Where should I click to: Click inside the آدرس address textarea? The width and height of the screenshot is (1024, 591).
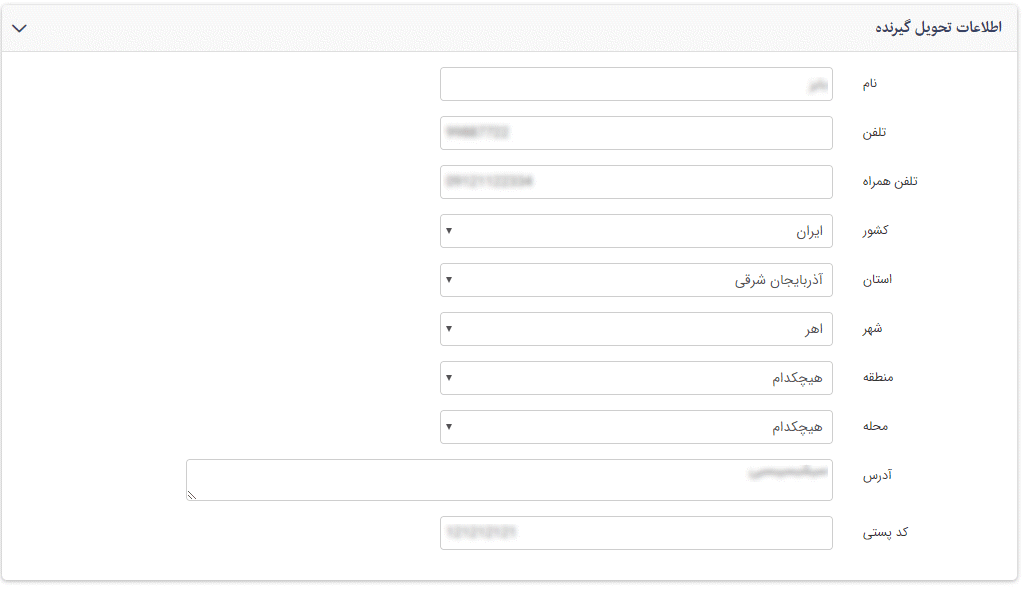(x=508, y=479)
